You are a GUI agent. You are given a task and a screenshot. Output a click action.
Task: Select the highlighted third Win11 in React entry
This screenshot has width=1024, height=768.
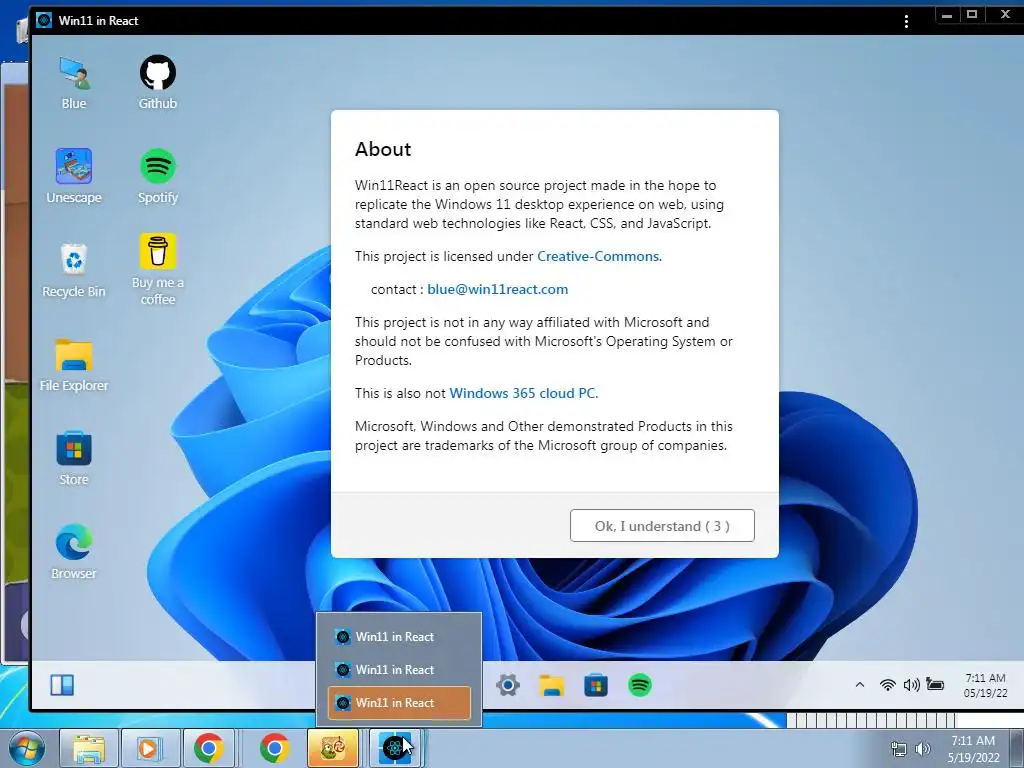pos(399,703)
